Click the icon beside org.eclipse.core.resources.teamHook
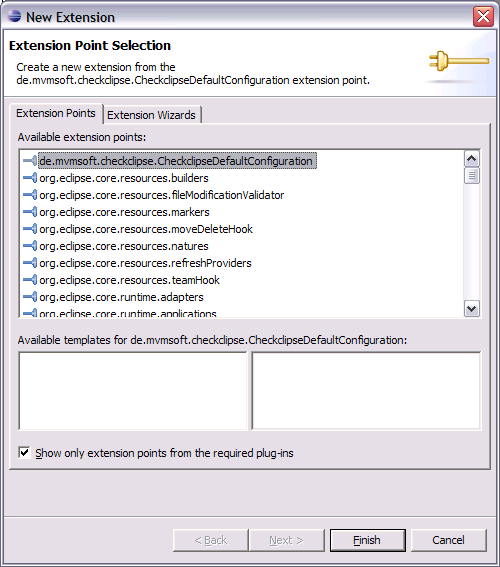This screenshot has width=500, height=567. pos(30,280)
